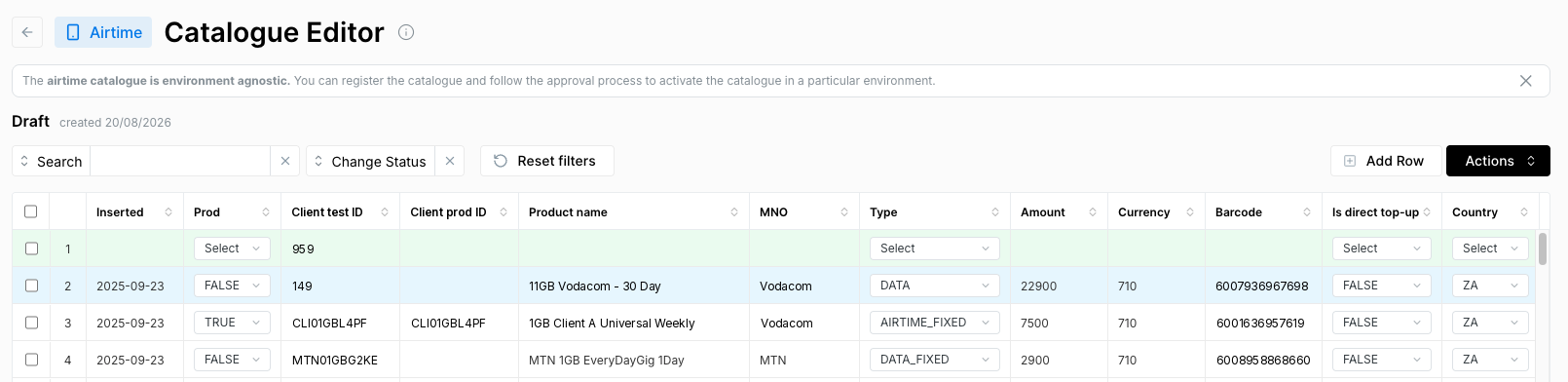Click Client test ID cell 959
The image size is (1568, 382).
(x=341, y=248)
